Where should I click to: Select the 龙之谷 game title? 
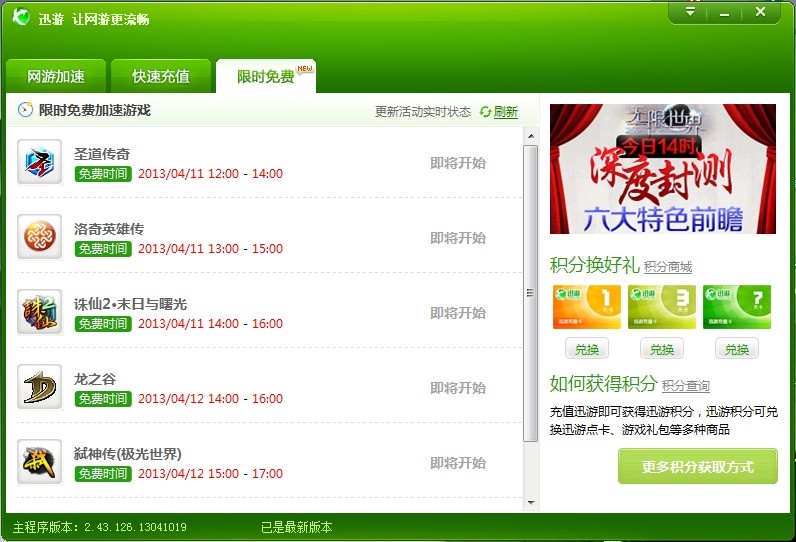95,379
